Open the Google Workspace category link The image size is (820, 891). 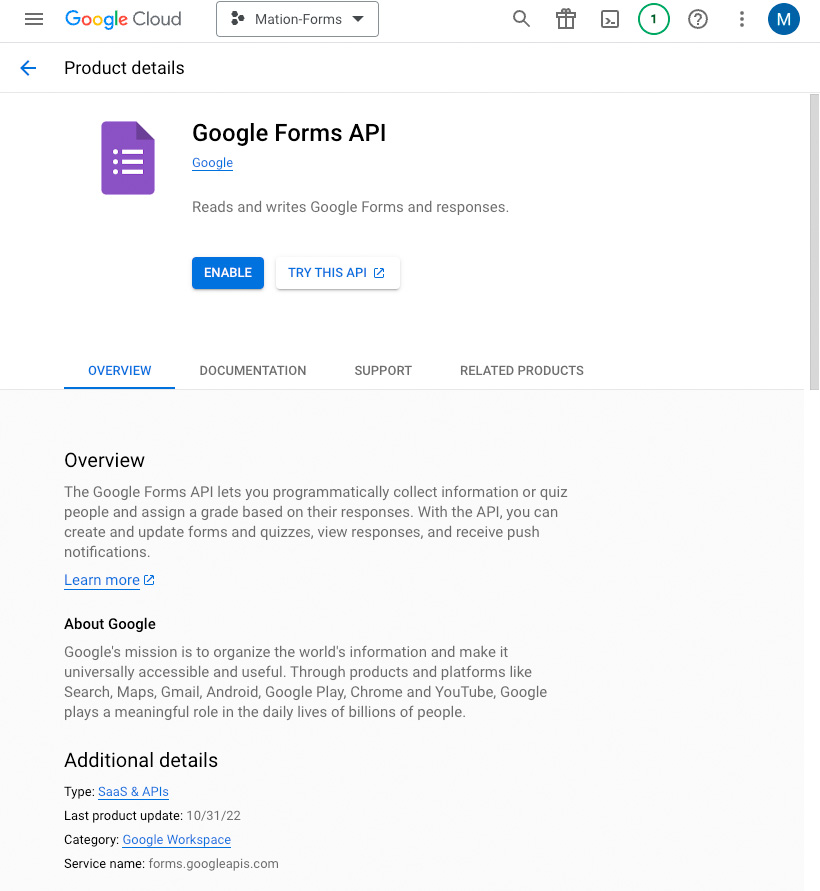[x=177, y=839]
